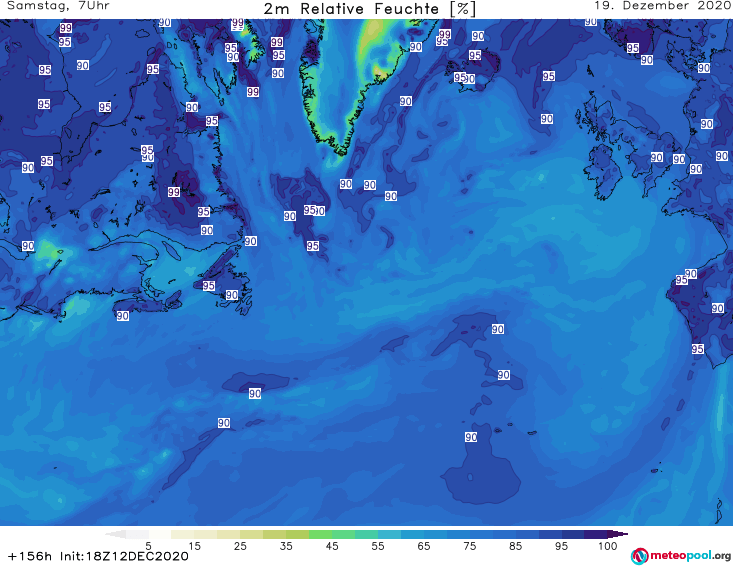Click the '90' label above the large southern blob

click(471, 437)
